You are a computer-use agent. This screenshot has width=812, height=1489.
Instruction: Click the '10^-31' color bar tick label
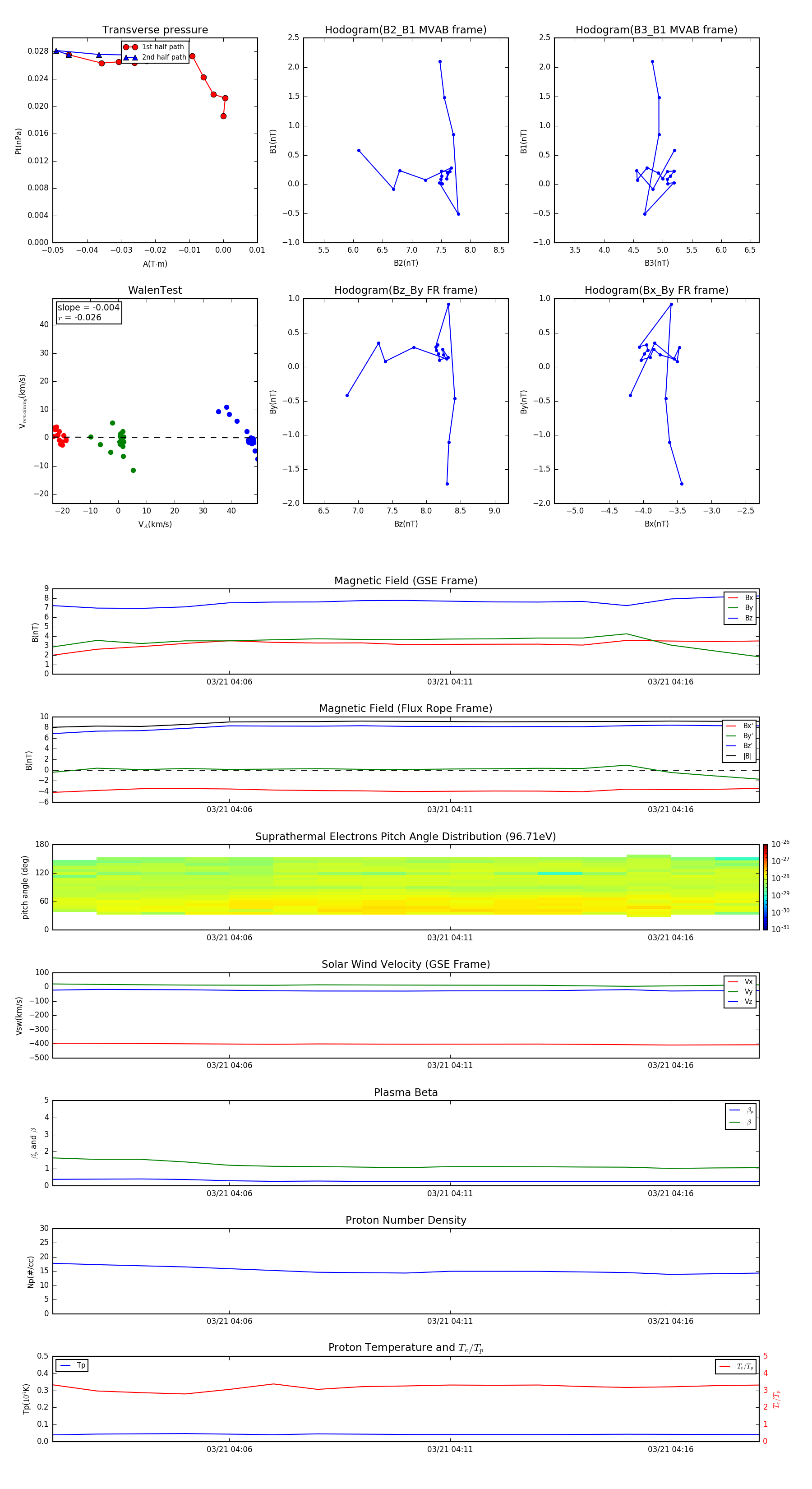[x=780, y=929]
